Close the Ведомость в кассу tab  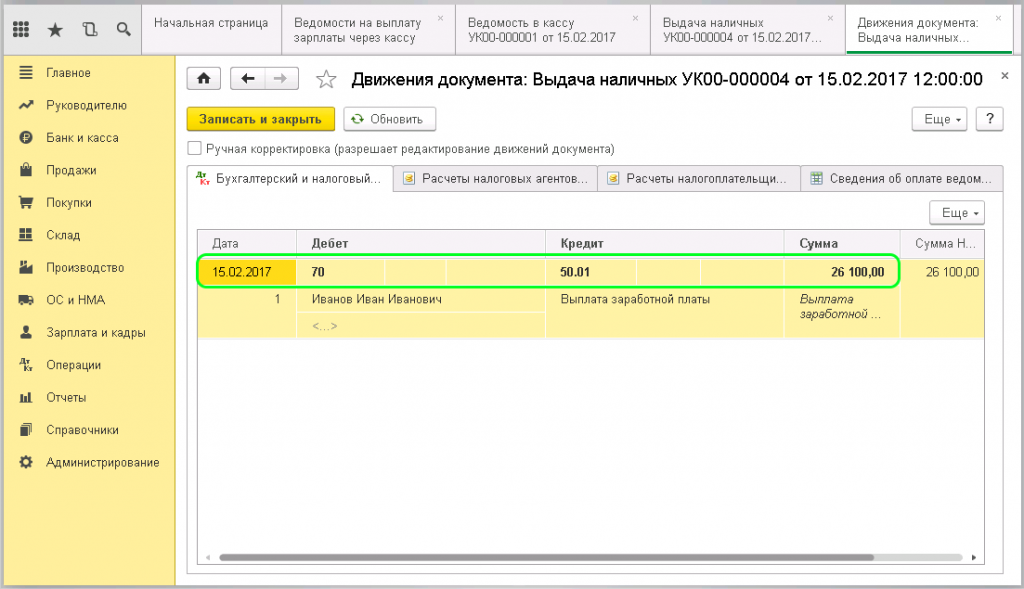(636, 18)
